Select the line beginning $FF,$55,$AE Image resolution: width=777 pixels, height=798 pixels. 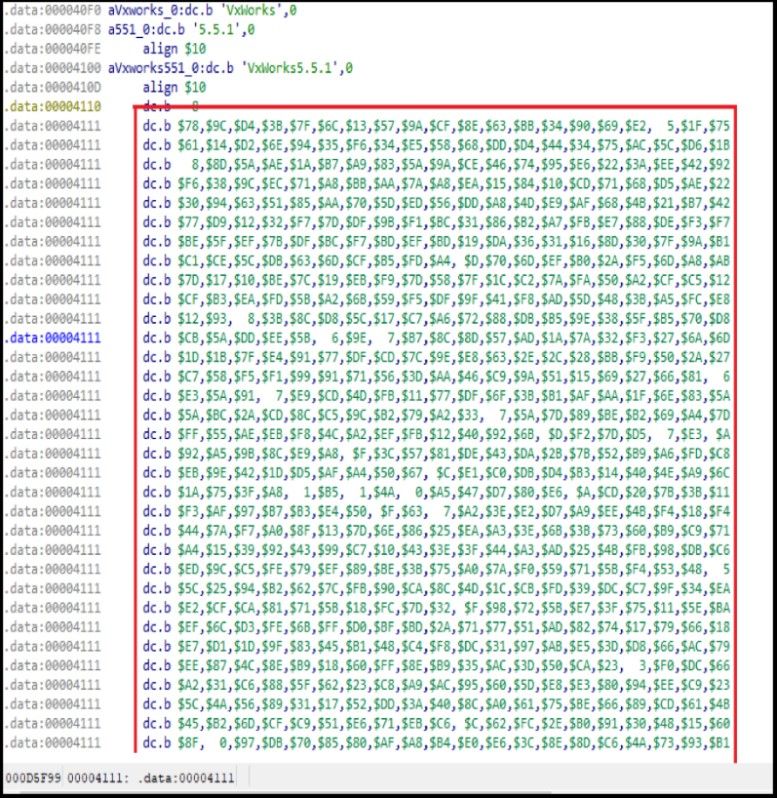(x=436, y=434)
